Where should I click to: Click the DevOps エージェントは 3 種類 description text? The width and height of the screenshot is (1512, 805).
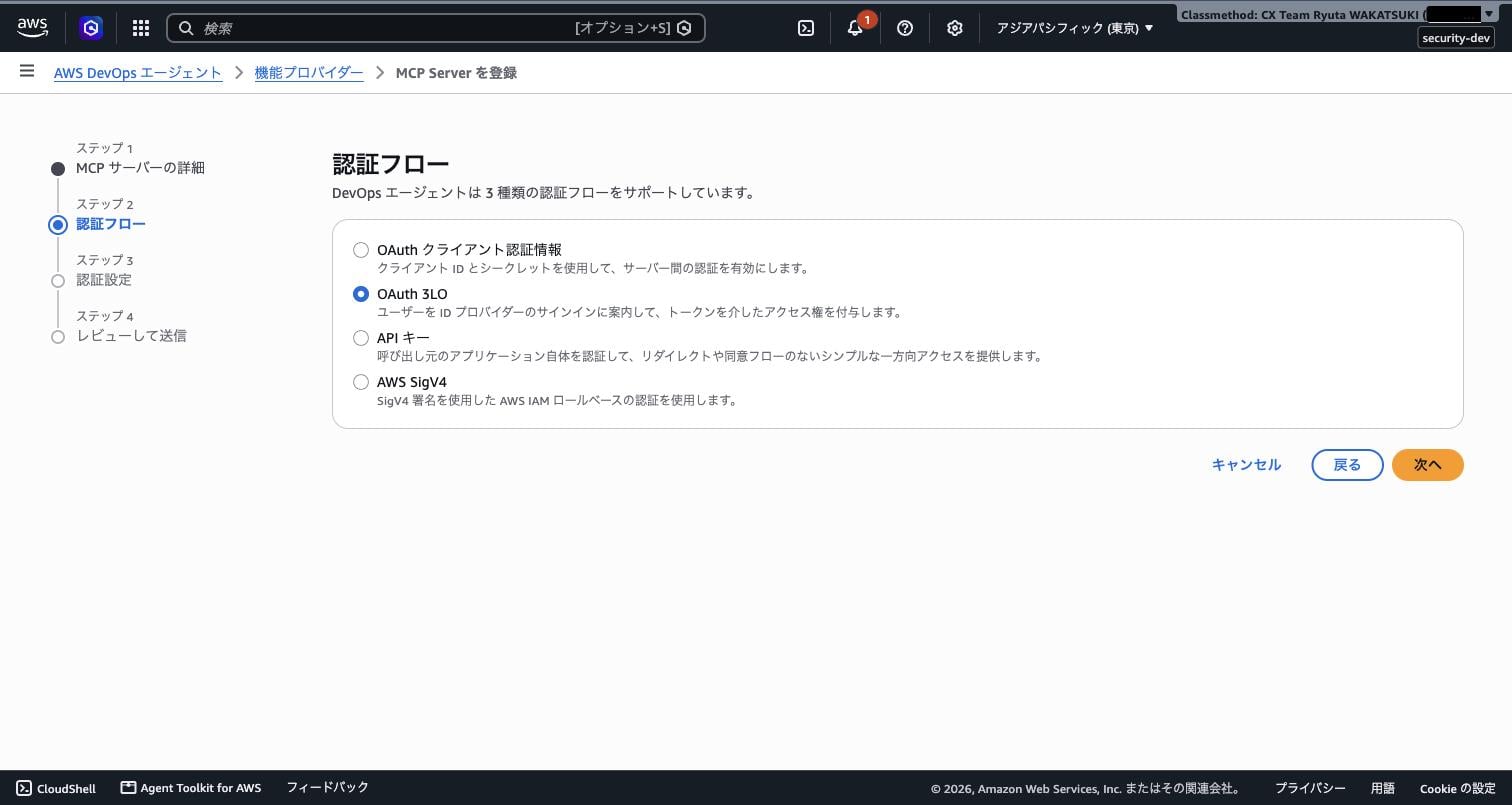point(543,193)
